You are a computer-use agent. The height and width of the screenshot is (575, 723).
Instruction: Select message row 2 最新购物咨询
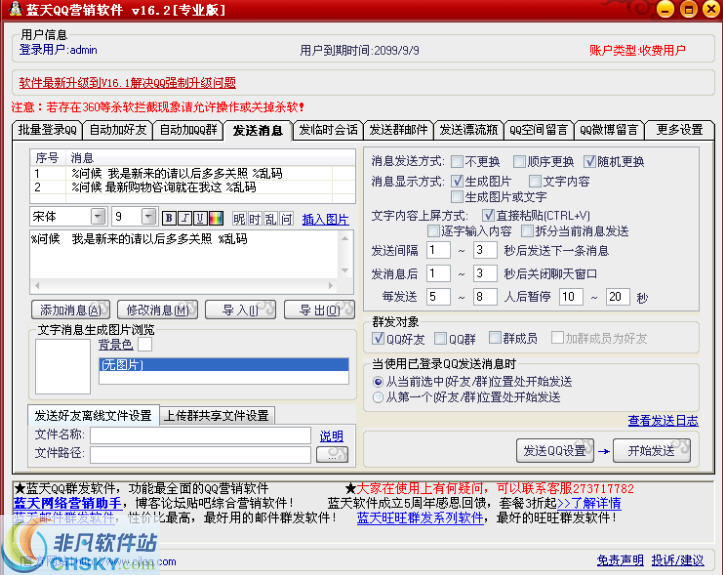(192, 187)
